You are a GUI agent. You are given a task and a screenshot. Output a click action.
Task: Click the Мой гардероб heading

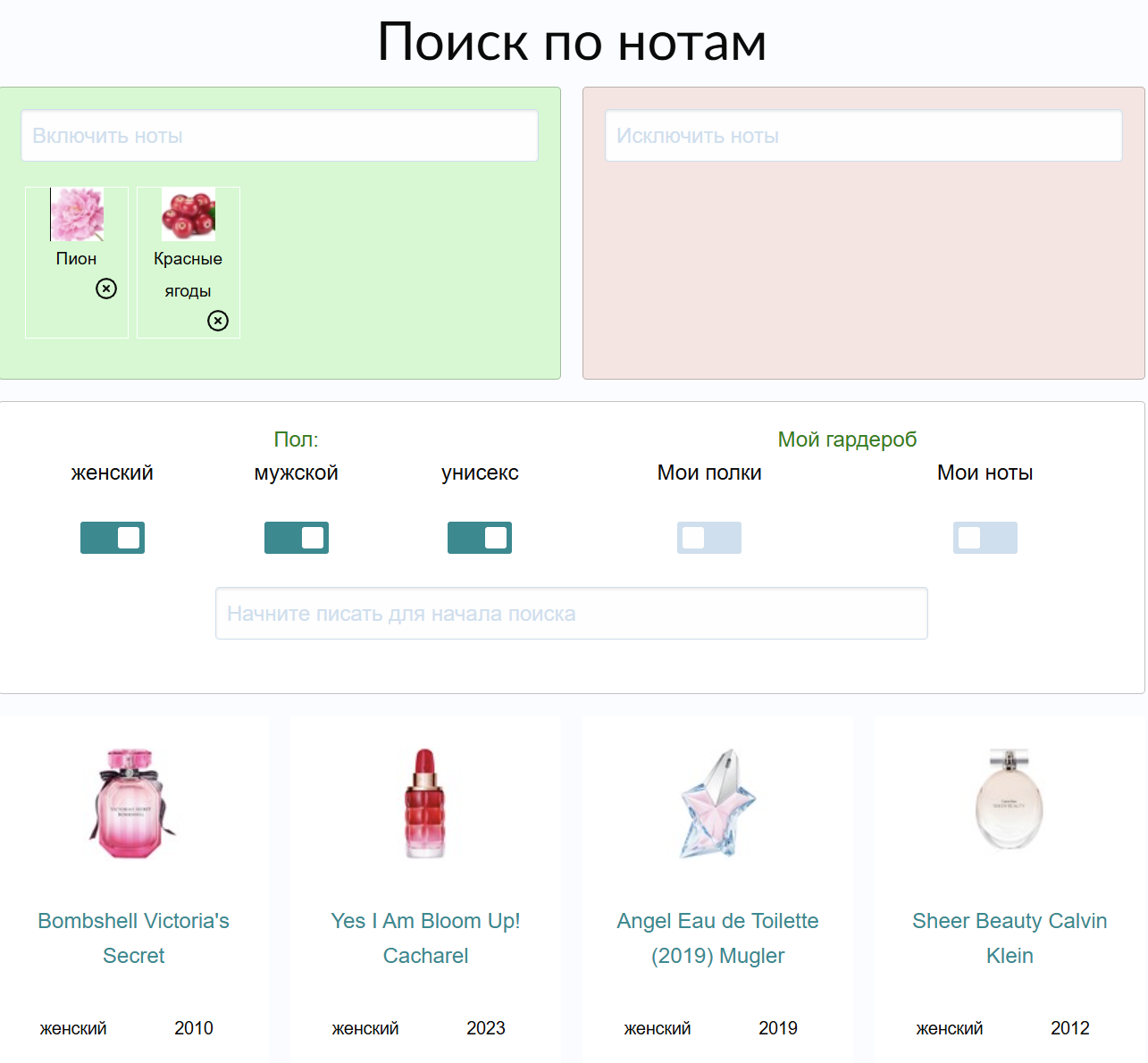848,439
